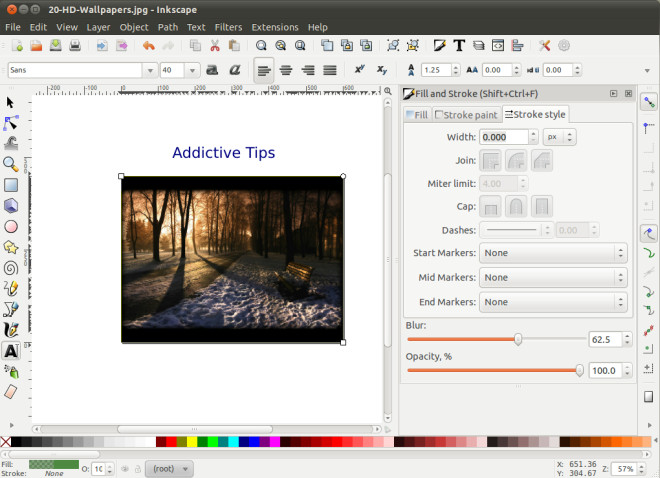Print the document icon
660x478 pixels.
(75, 45)
